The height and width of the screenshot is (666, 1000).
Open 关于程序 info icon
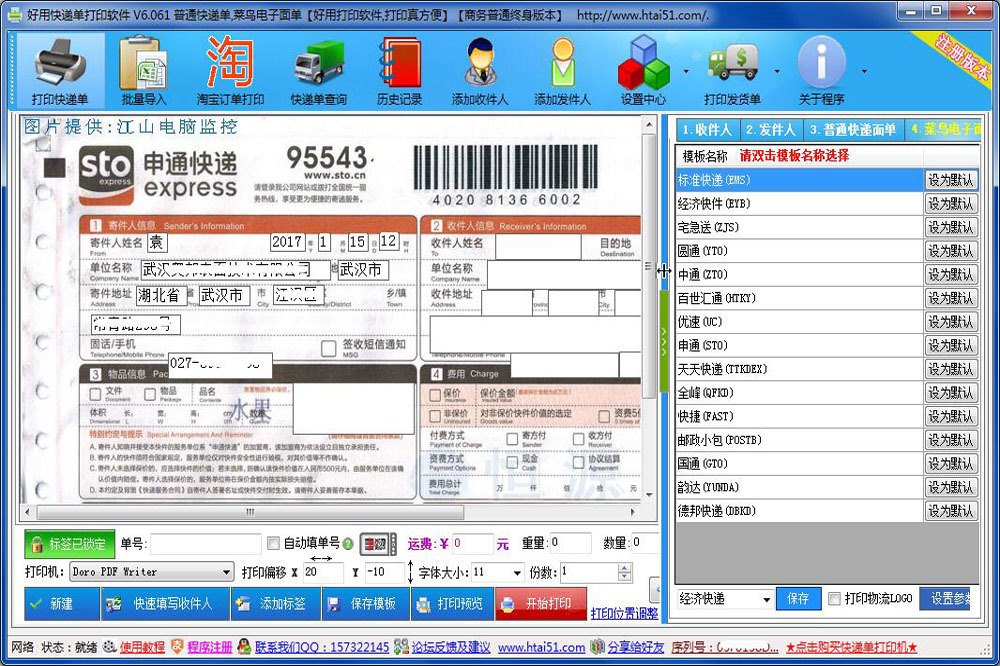821,70
